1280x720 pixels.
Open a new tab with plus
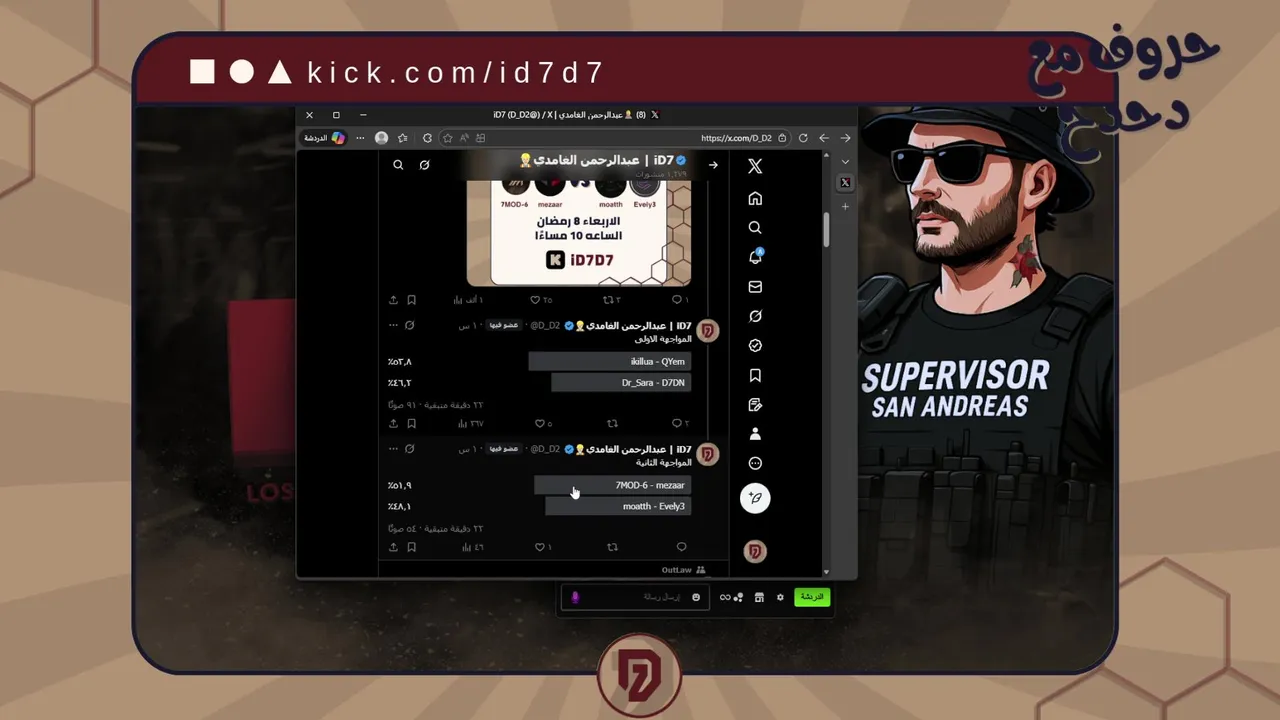[845, 206]
